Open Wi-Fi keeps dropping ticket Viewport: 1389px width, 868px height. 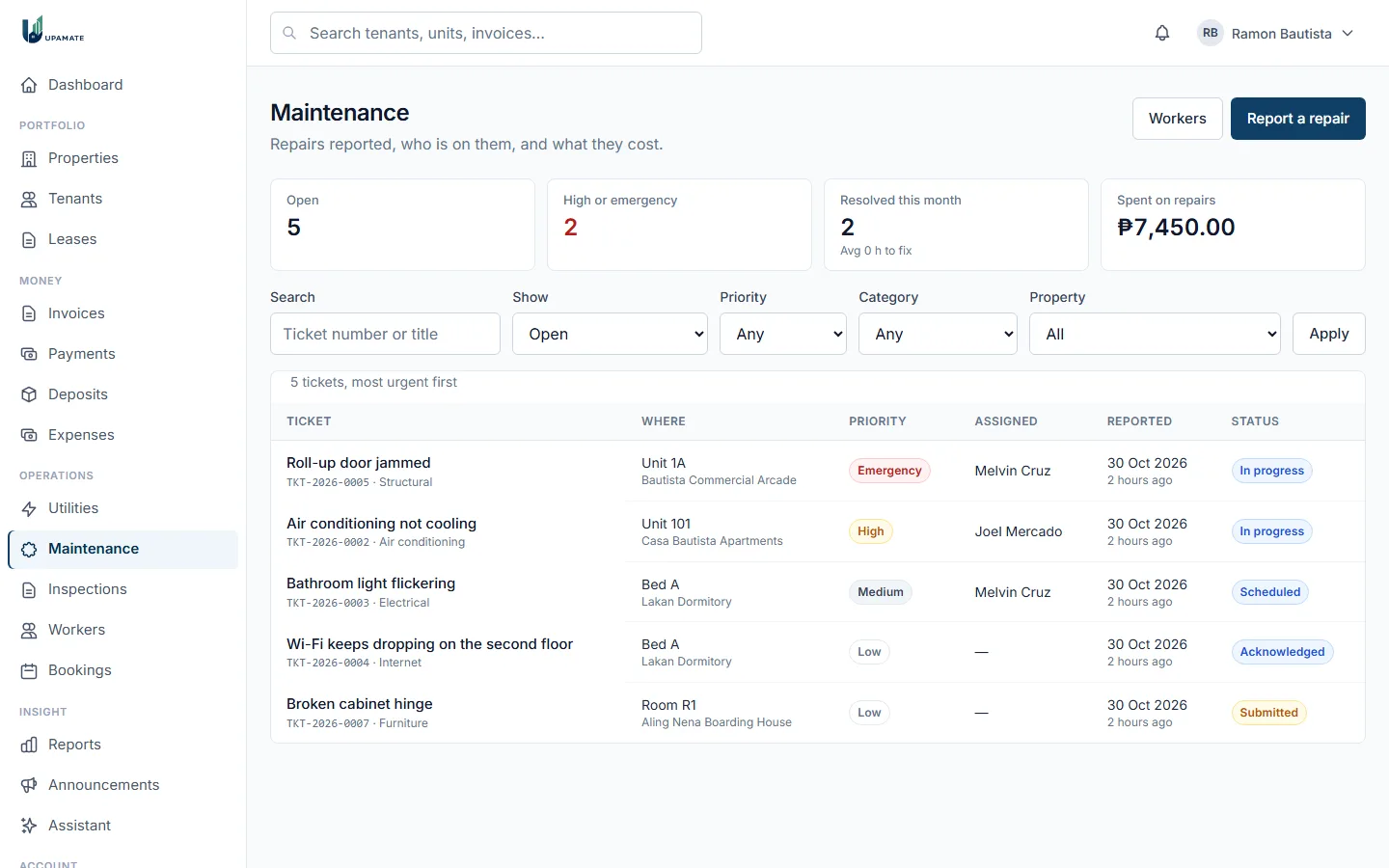[x=429, y=644]
